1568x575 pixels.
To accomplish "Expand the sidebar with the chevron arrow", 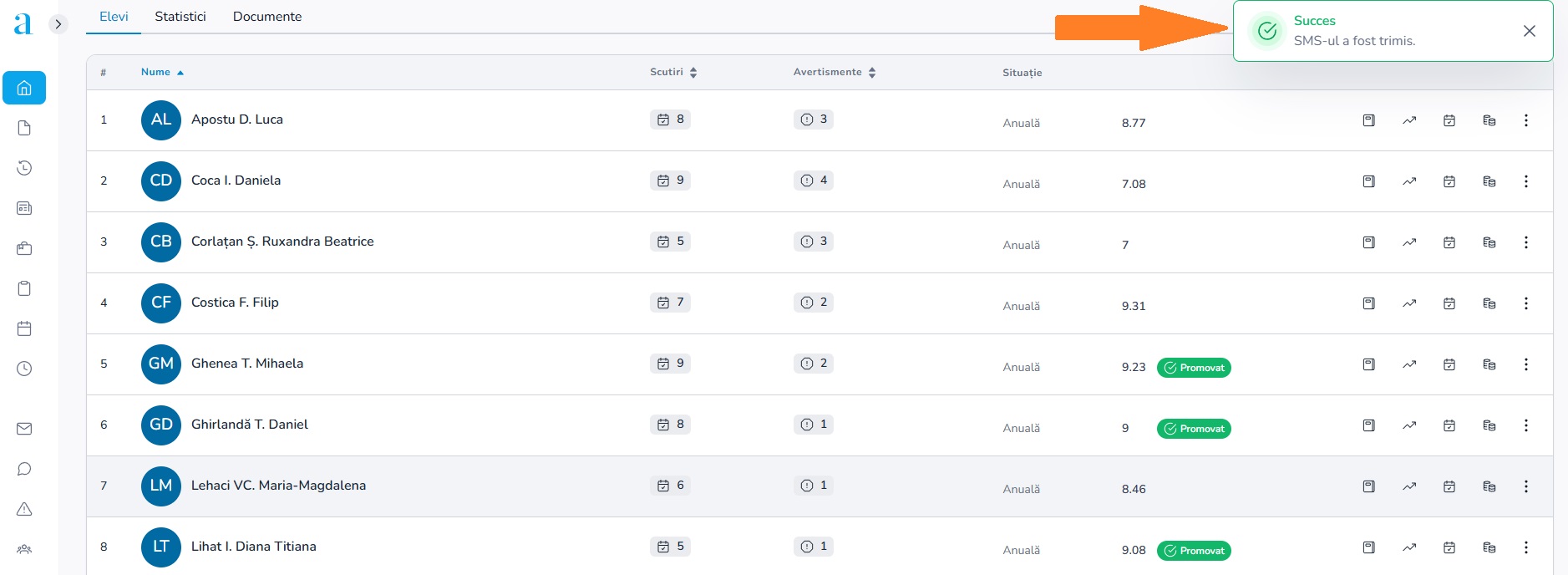I will (x=58, y=24).
